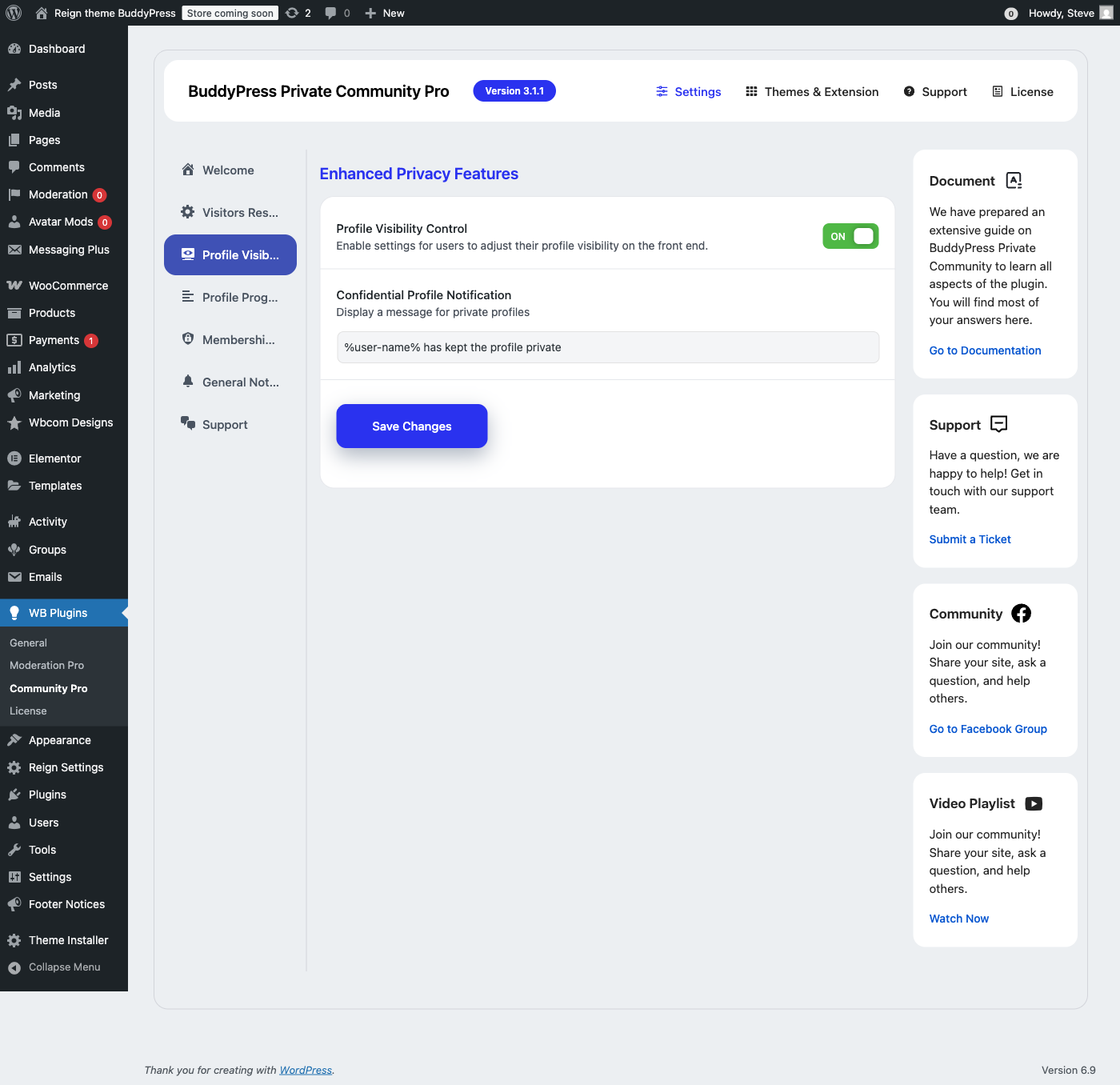
Task: Click Save Changes
Action: point(411,426)
